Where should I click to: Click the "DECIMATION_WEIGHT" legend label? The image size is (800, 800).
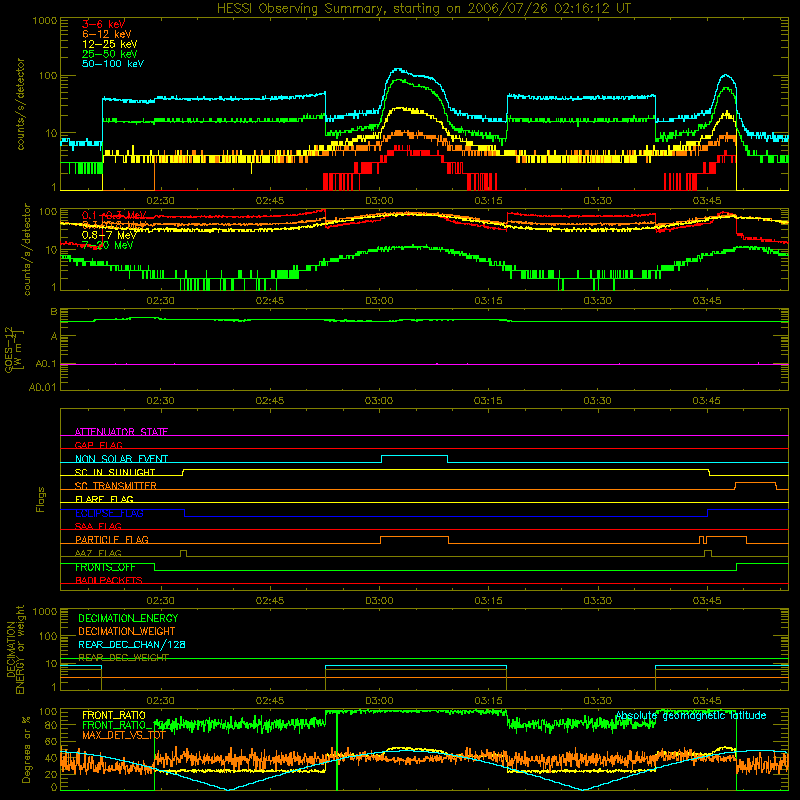pos(127,631)
